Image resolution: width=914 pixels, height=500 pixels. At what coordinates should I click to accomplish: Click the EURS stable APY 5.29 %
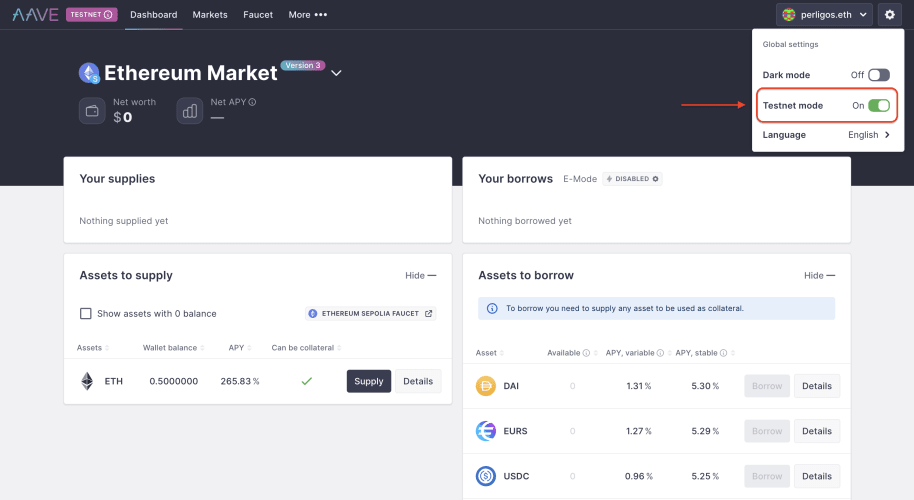pos(705,431)
